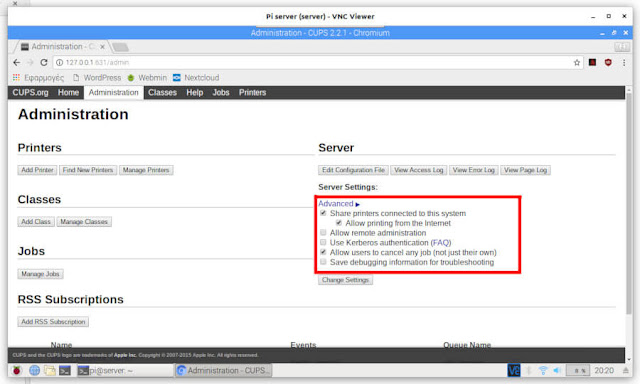The image size is (640, 384).
Task: Go back using browser back arrow
Action: click(x=16, y=62)
